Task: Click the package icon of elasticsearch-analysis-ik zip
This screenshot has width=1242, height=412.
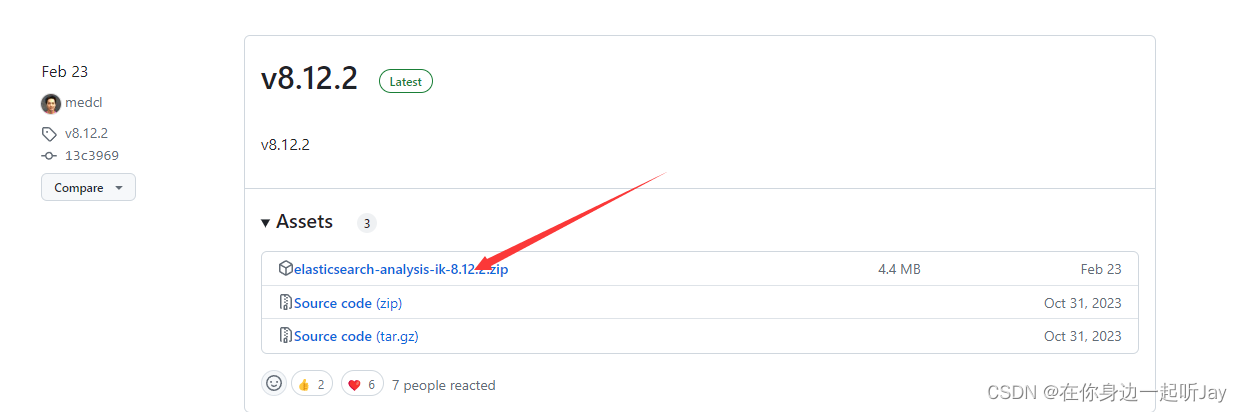Action: (x=285, y=269)
